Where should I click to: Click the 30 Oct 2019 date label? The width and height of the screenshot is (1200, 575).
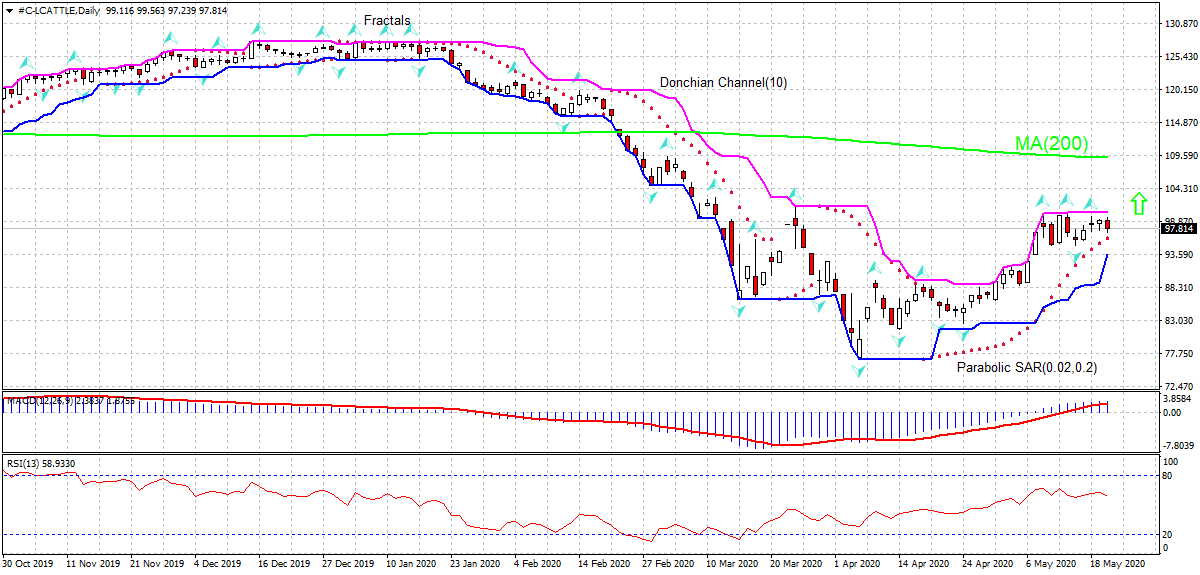tap(30, 565)
